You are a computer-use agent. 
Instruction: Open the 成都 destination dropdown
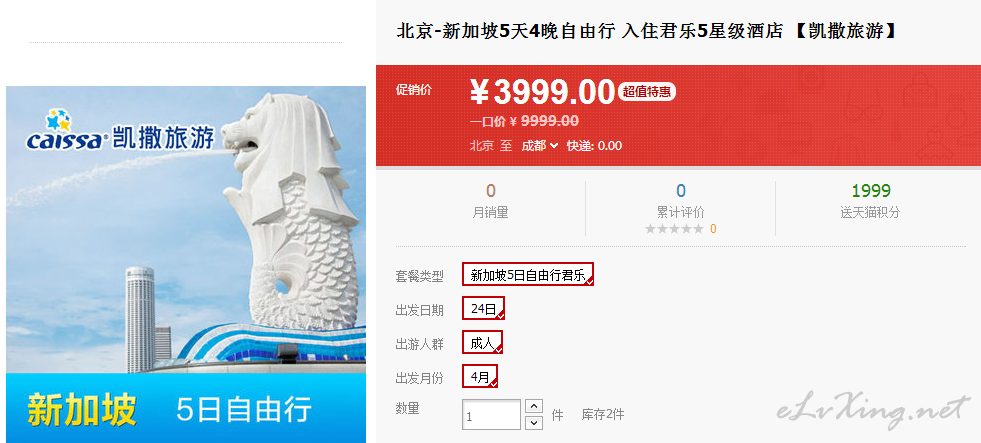pyautogui.click(x=539, y=146)
